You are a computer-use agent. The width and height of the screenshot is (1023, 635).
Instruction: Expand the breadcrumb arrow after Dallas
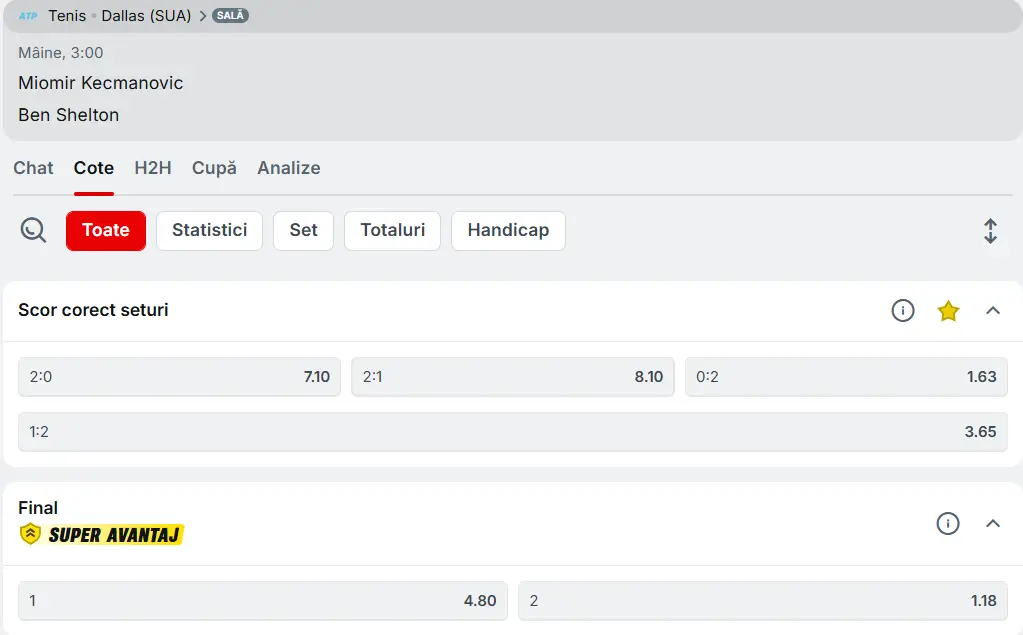click(x=204, y=15)
